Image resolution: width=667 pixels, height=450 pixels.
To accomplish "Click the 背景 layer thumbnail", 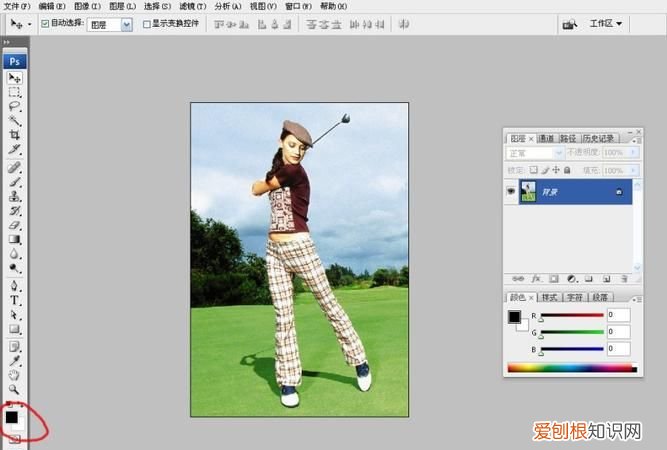I will pos(528,191).
